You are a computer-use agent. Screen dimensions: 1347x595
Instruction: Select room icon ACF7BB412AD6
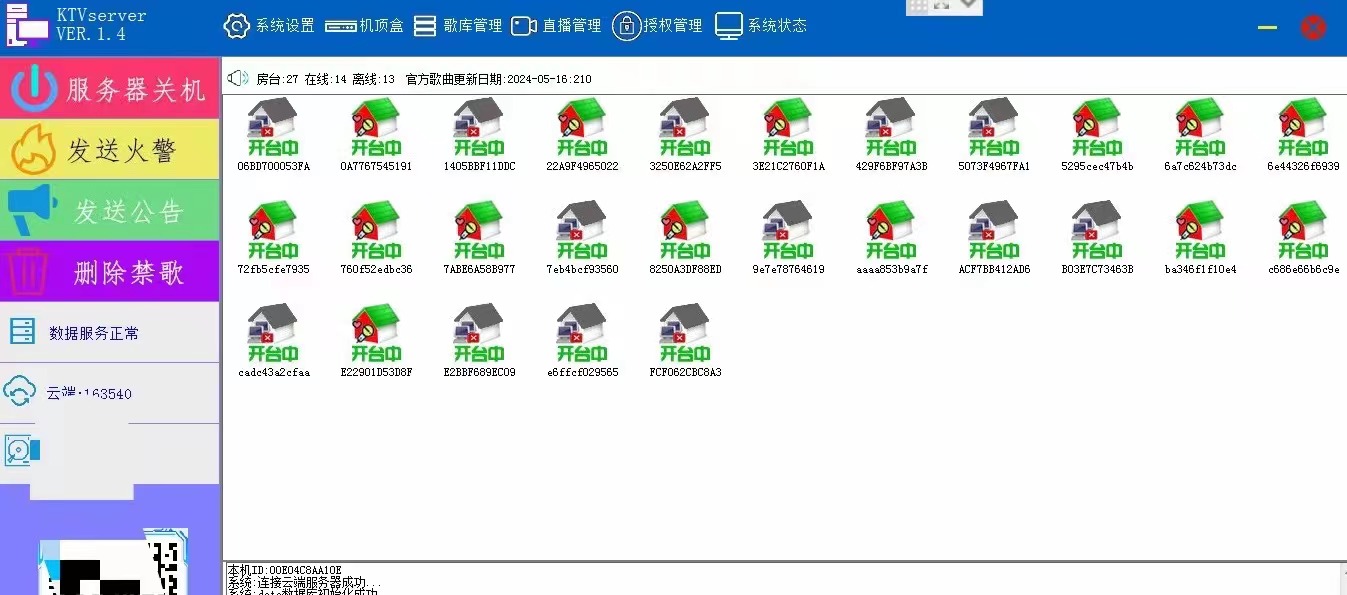994,231
